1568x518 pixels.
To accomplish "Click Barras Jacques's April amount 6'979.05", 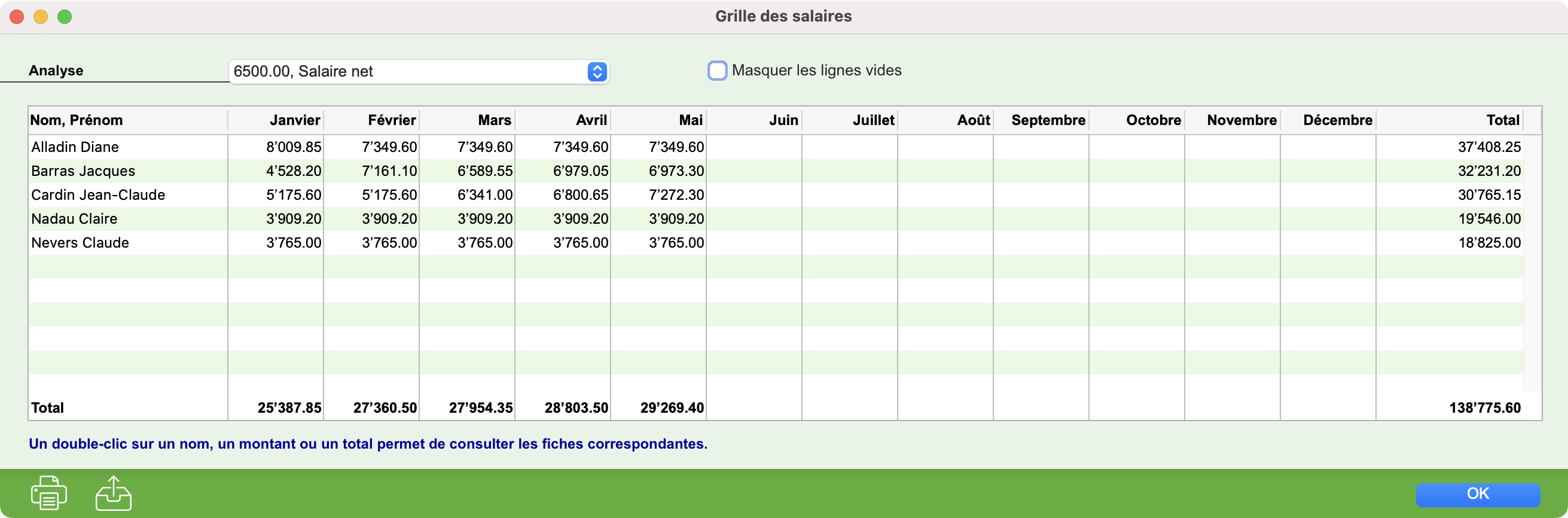I will 580,171.
